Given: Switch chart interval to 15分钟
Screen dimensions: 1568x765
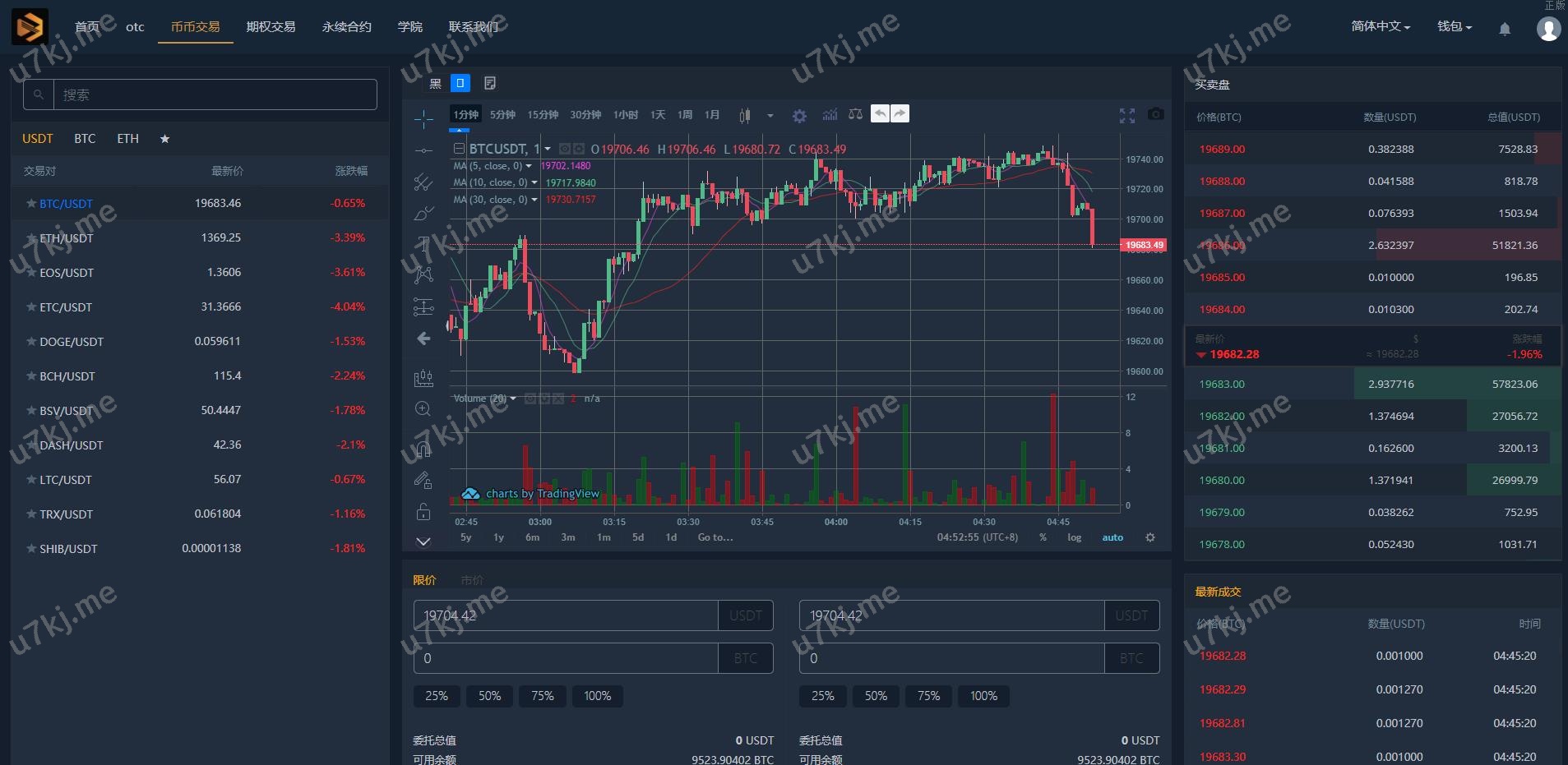Looking at the screenshot, I should (543, 115).
